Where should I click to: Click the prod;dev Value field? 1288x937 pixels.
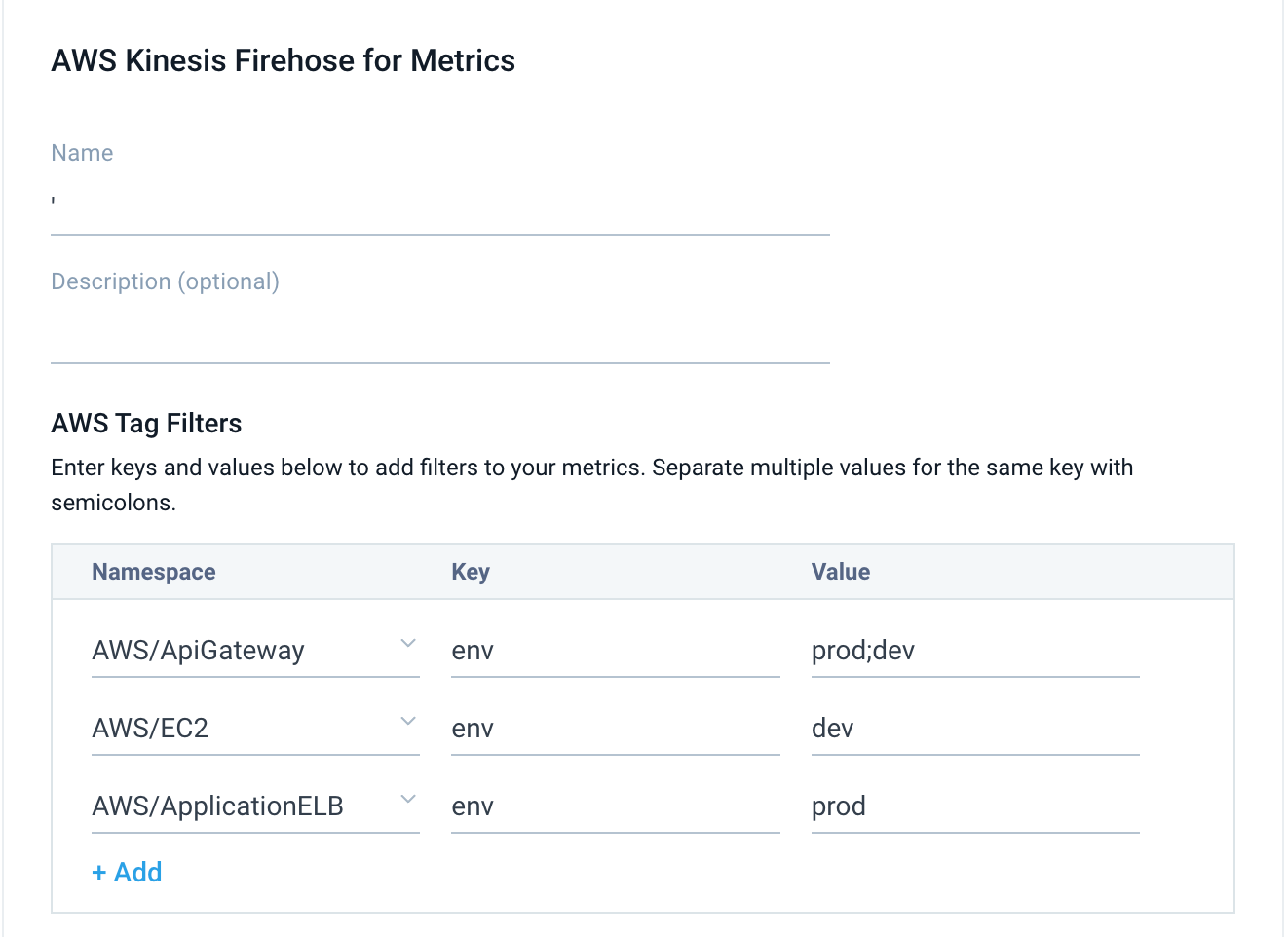pyautogui.click(x=974, y=650)
